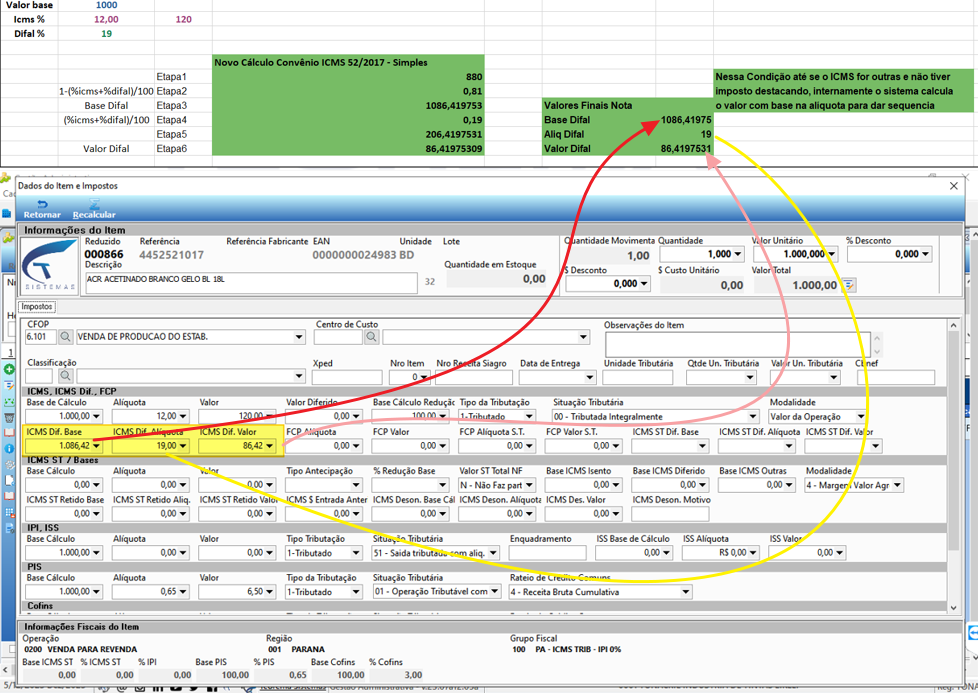The image size is (978, 693).
Task: Click Observações do Item text area
Action: pyautogui.click(x=737, y=345)
